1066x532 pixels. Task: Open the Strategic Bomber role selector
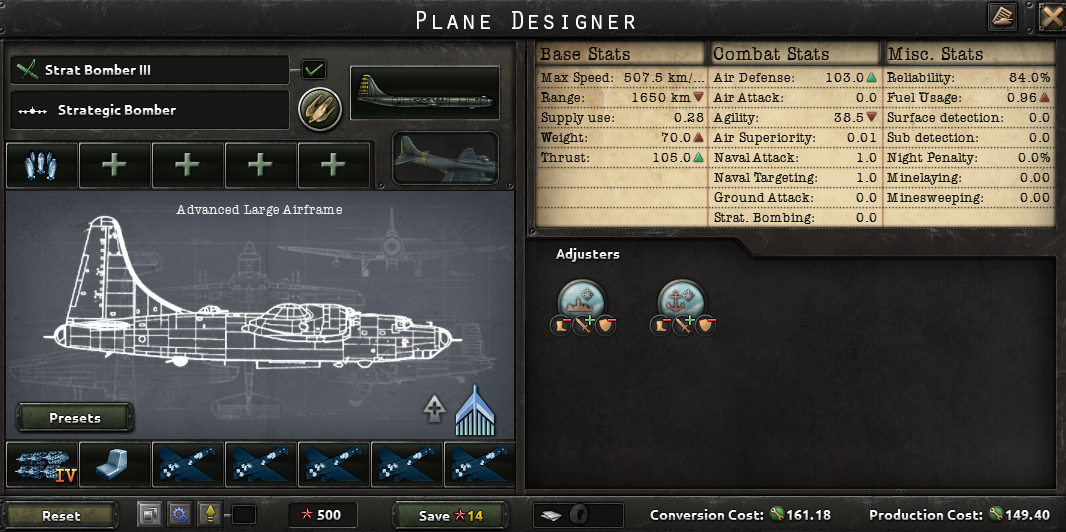(150, 110)
